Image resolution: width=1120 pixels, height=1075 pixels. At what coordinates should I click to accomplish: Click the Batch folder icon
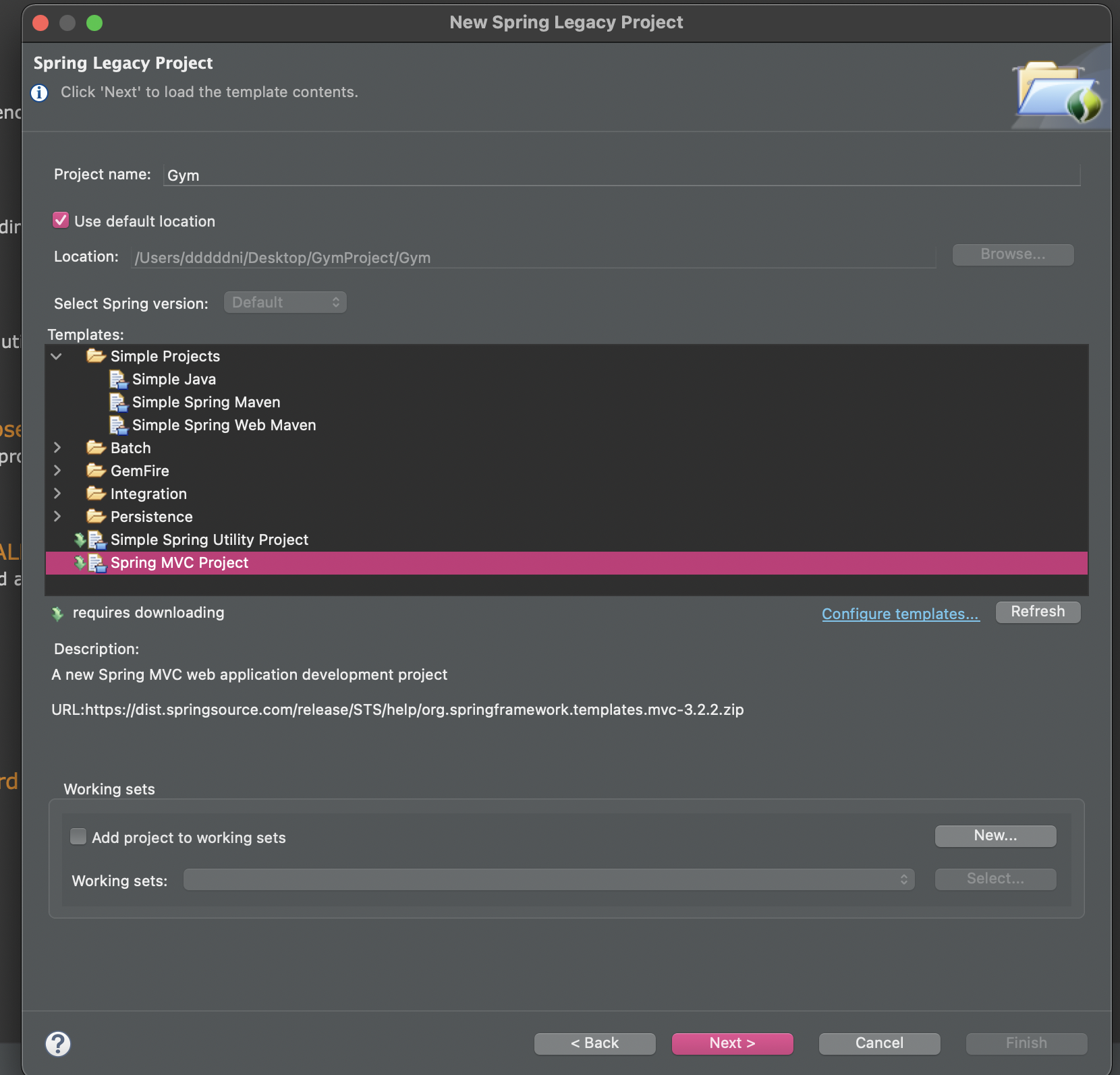[x=96, y=447]
